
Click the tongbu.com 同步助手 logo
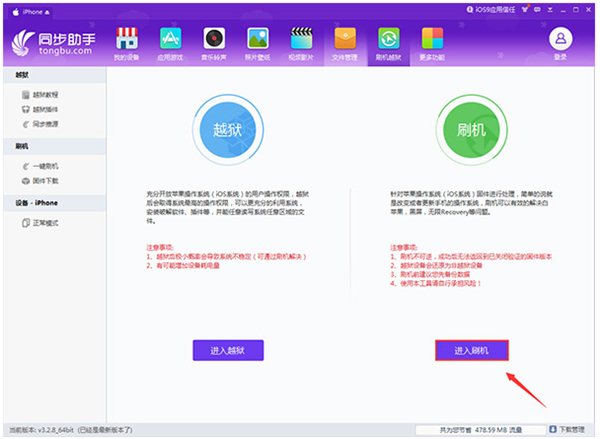click(54, 43)
